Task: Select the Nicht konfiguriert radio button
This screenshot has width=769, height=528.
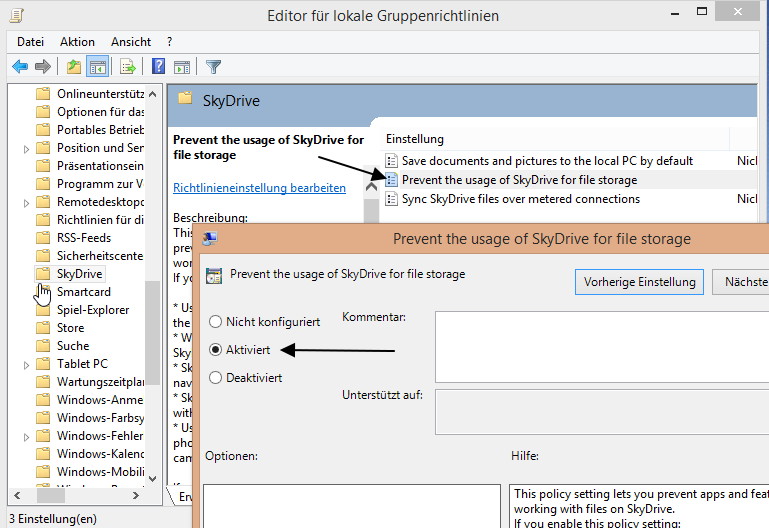Action: 215,322
